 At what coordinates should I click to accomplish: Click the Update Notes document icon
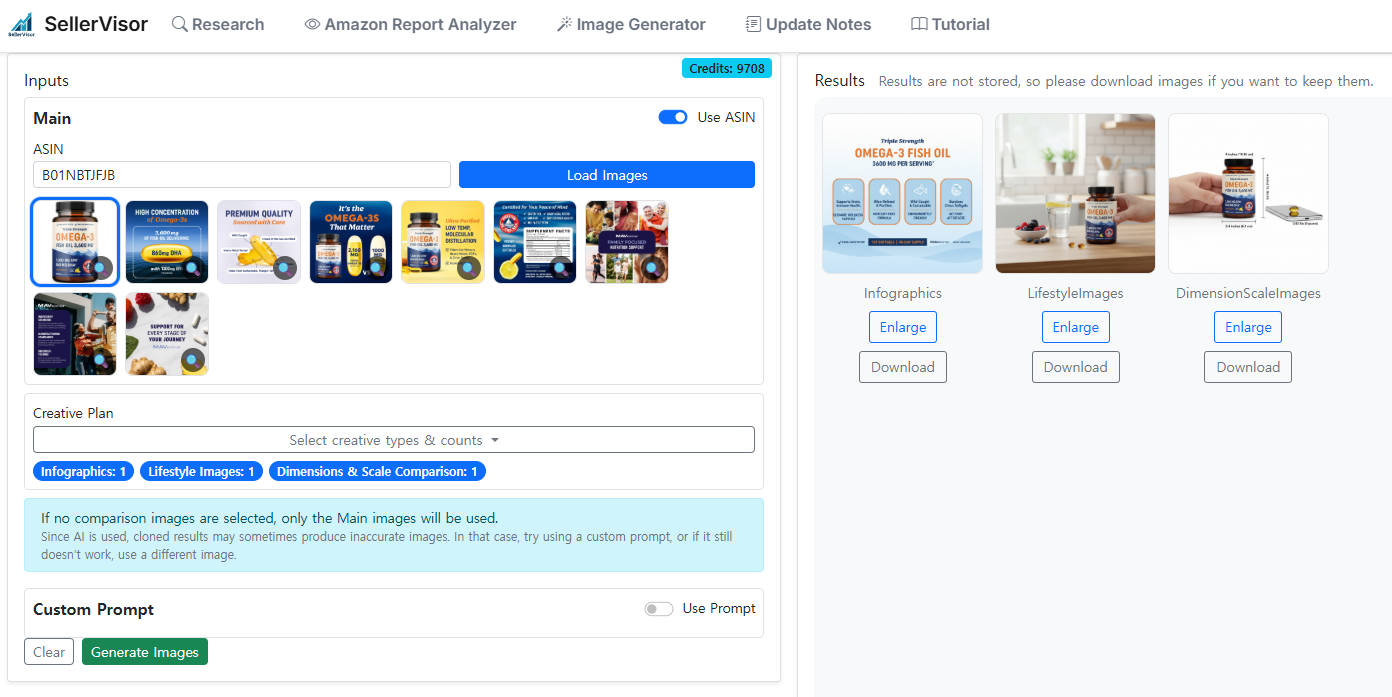pyautogui.click(x=754, y=24)
